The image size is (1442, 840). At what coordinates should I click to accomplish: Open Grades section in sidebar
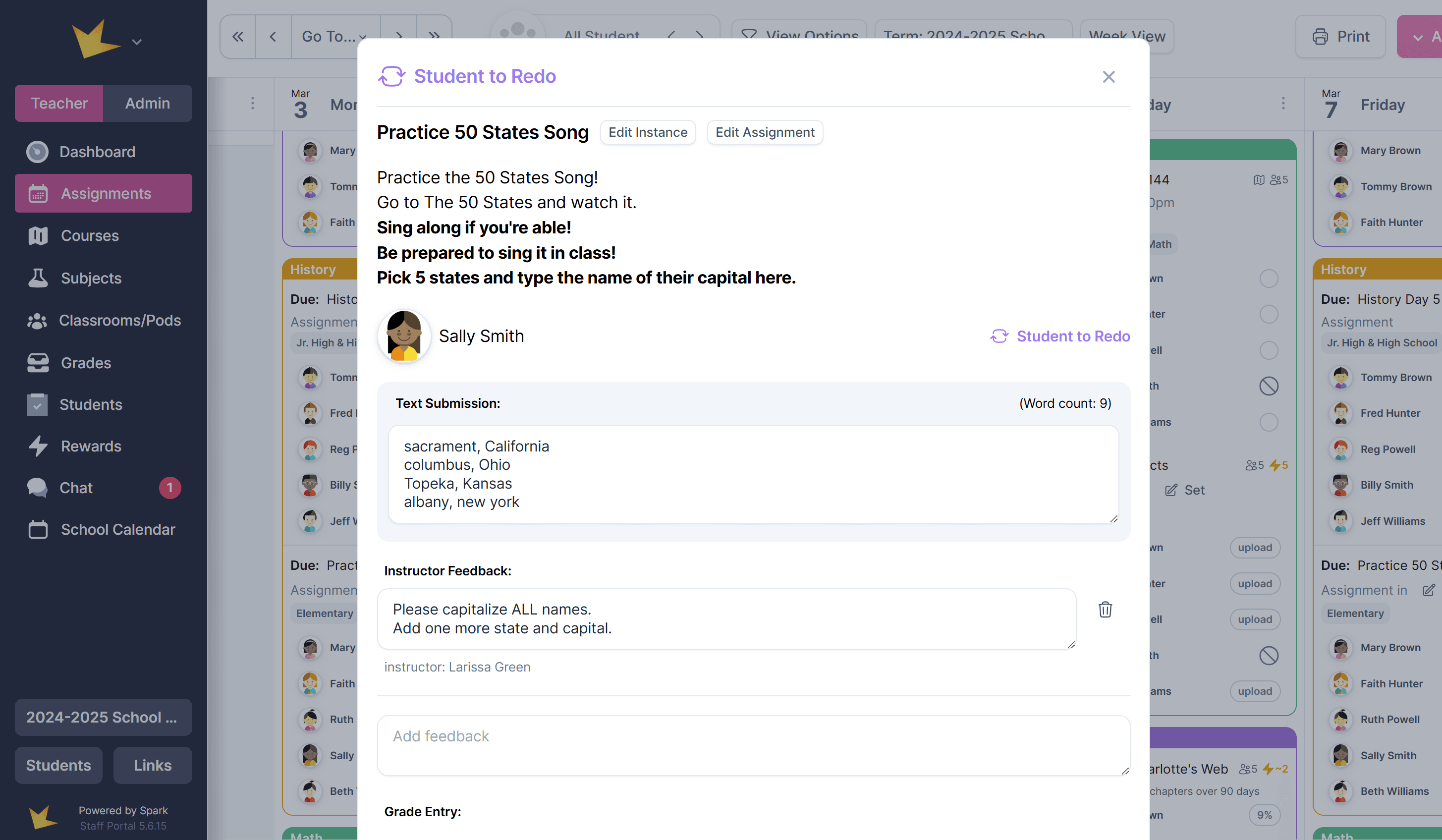click(x=86, y=363)
